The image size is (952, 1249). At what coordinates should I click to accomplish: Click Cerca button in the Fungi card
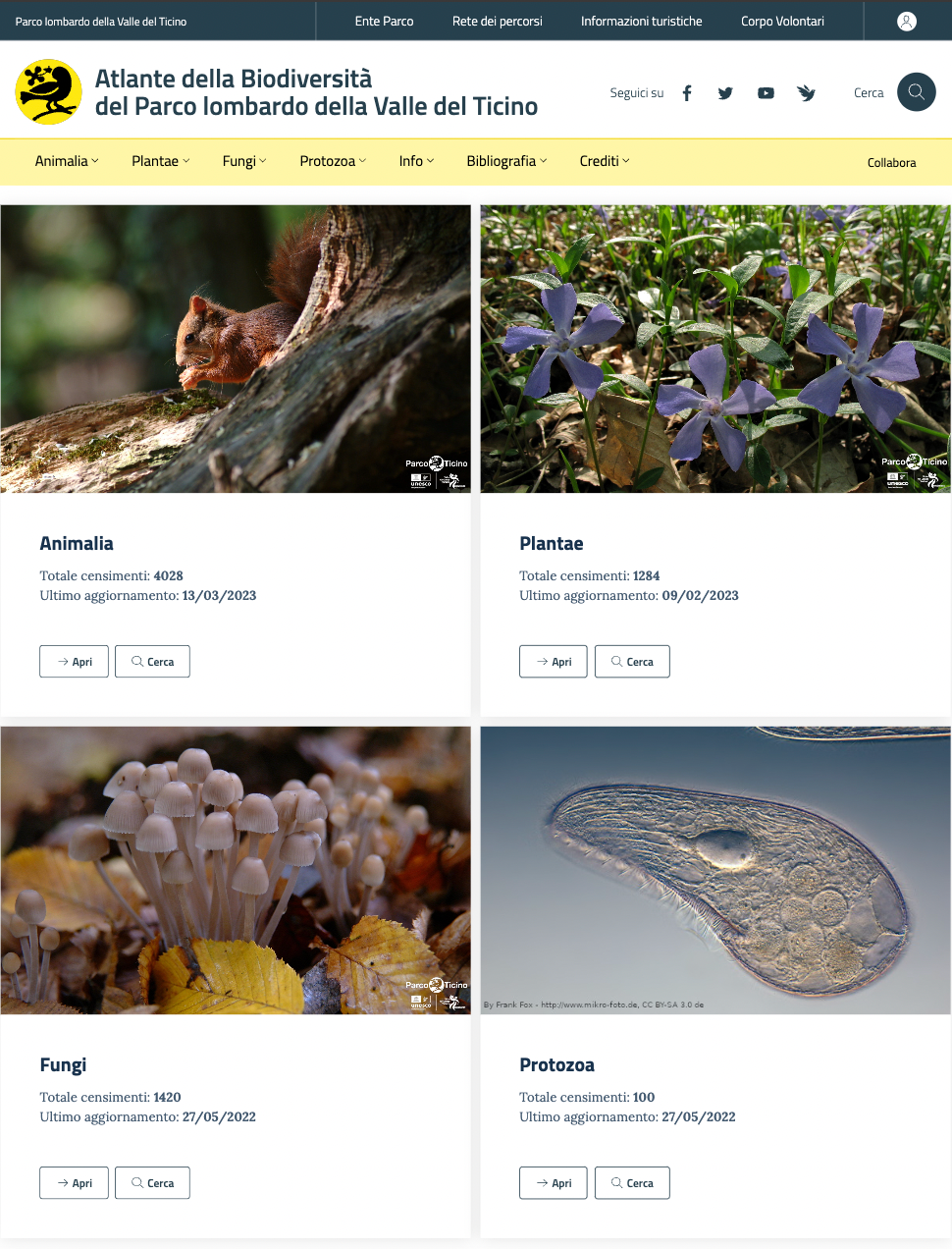[152, 1183]
